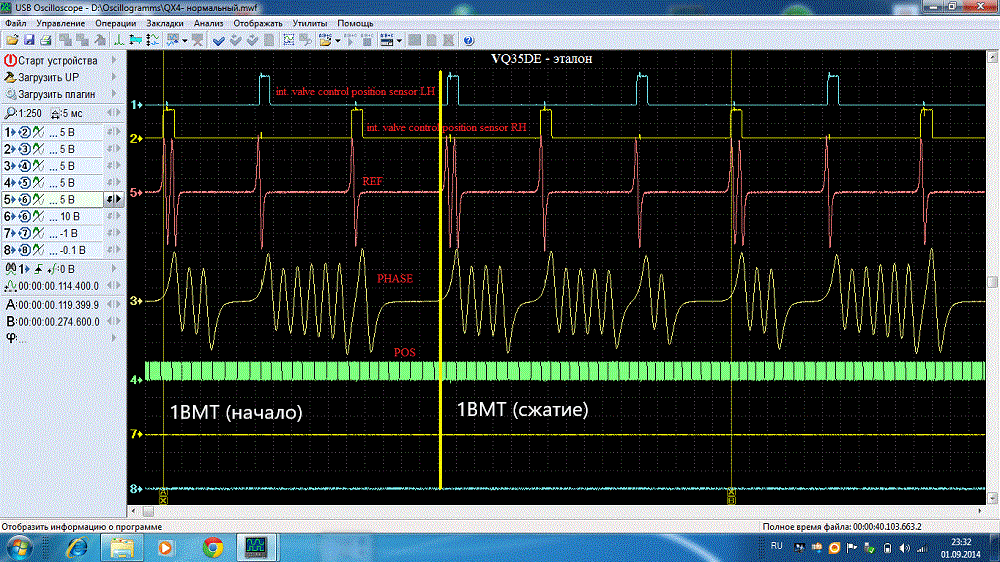This screenshot has width=1000, height=562.
Task: Expand the Загрузить плагин submenu arrow
Action: click(116, 94)
